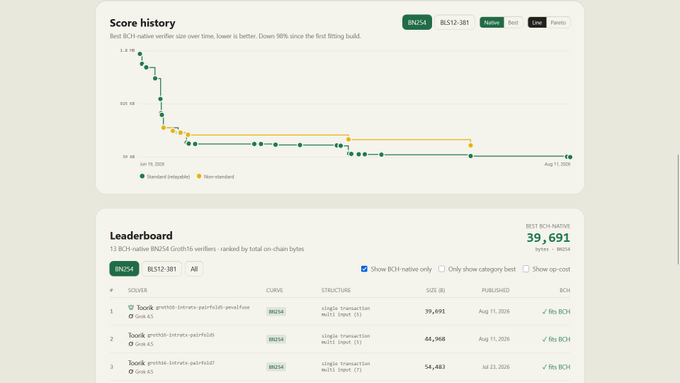Filter leaderboard by BLS12-381 tab
The width and height of the screenshot is (680, 383).
[x=162, y=269]
